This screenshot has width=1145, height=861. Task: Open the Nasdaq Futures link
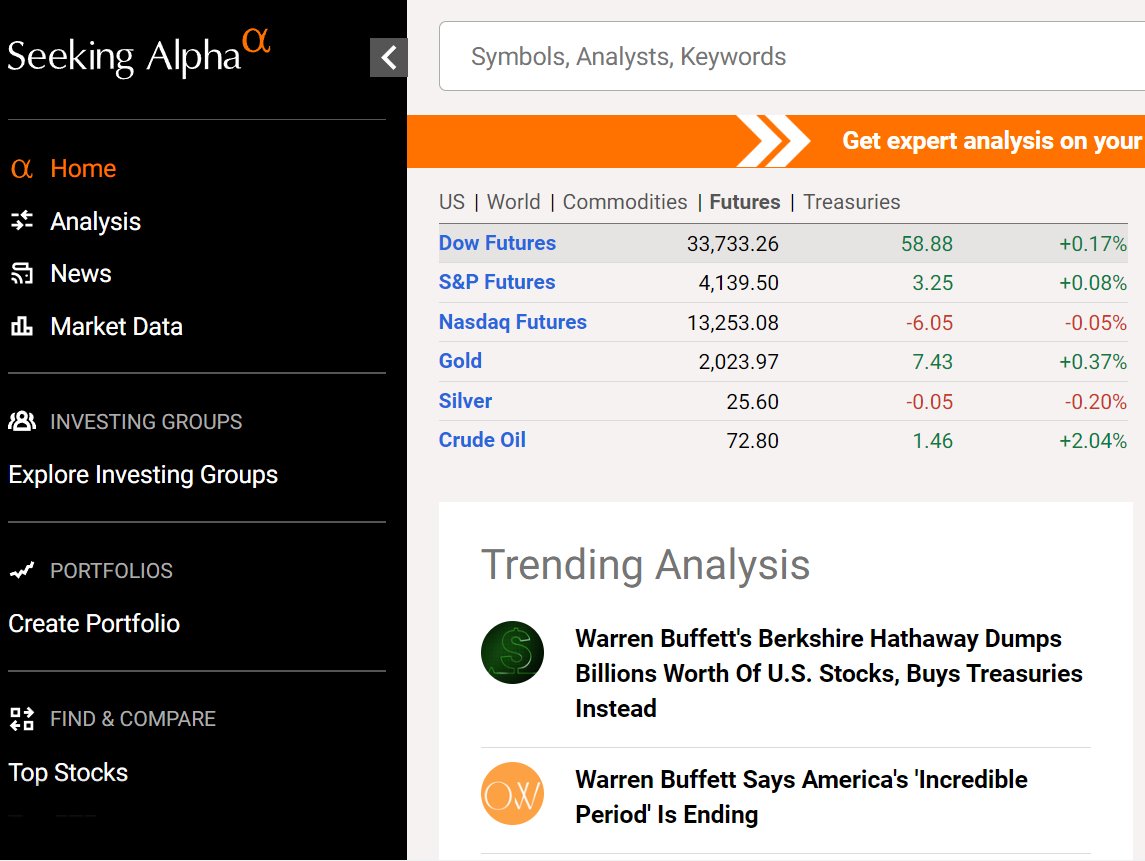coord(513,322)
